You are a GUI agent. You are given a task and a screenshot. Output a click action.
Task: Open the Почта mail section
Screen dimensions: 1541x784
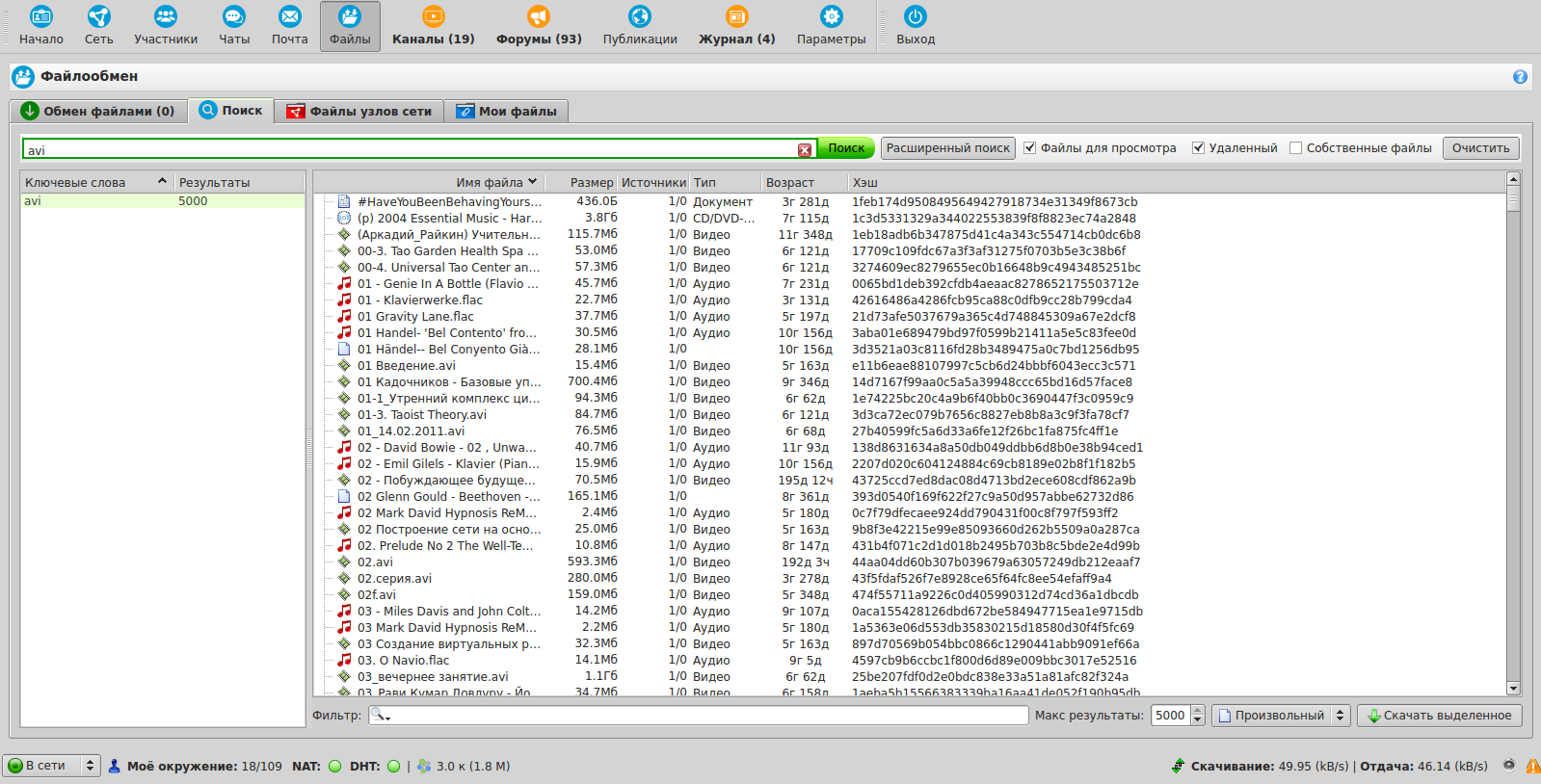click(289, 26)
